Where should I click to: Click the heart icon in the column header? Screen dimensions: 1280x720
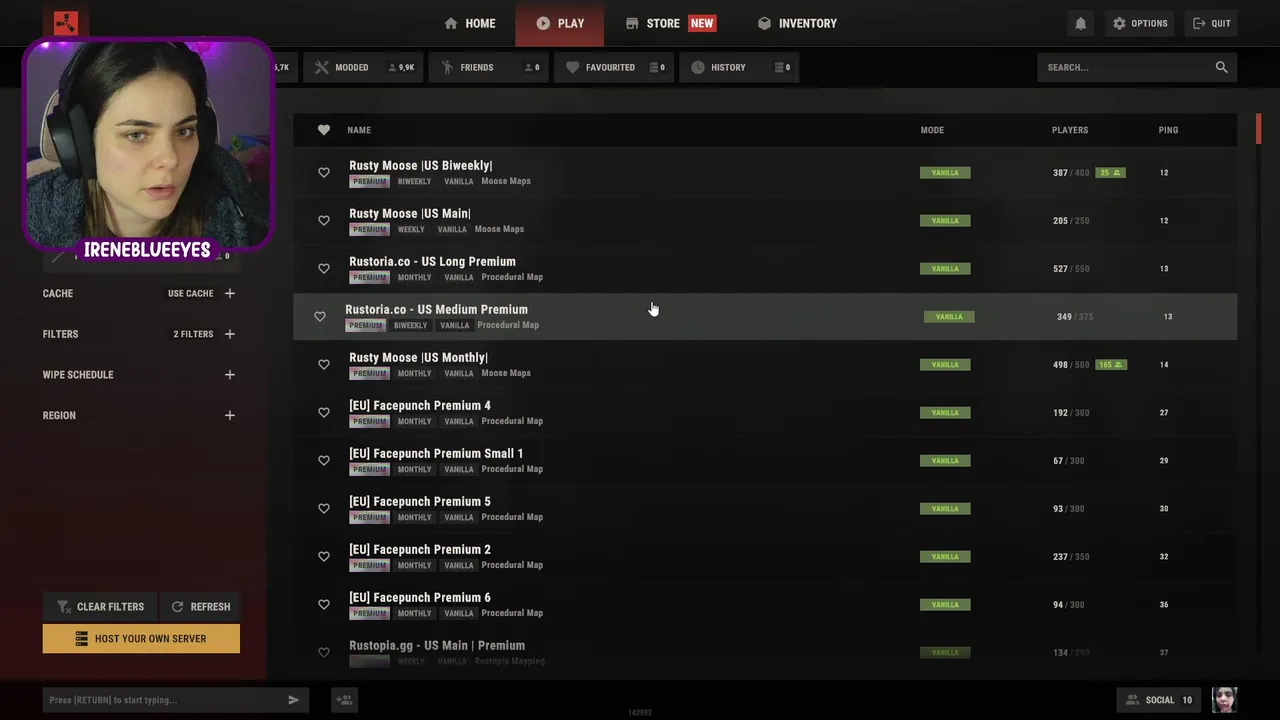[x=323, y=130]
